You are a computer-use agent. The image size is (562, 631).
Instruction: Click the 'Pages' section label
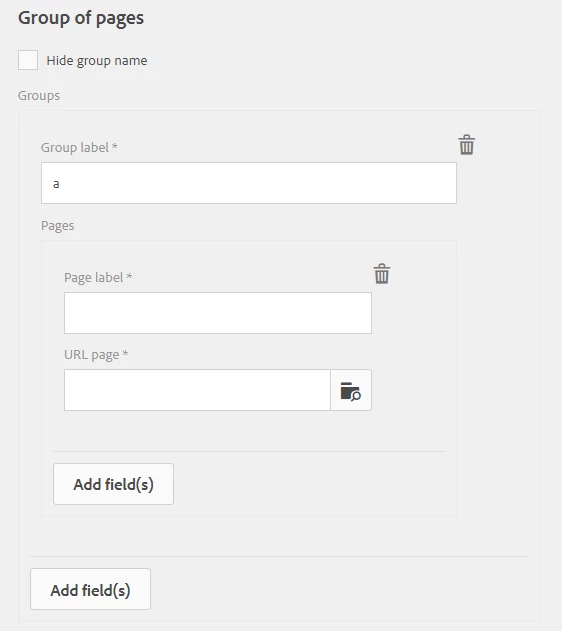[58, 226]
